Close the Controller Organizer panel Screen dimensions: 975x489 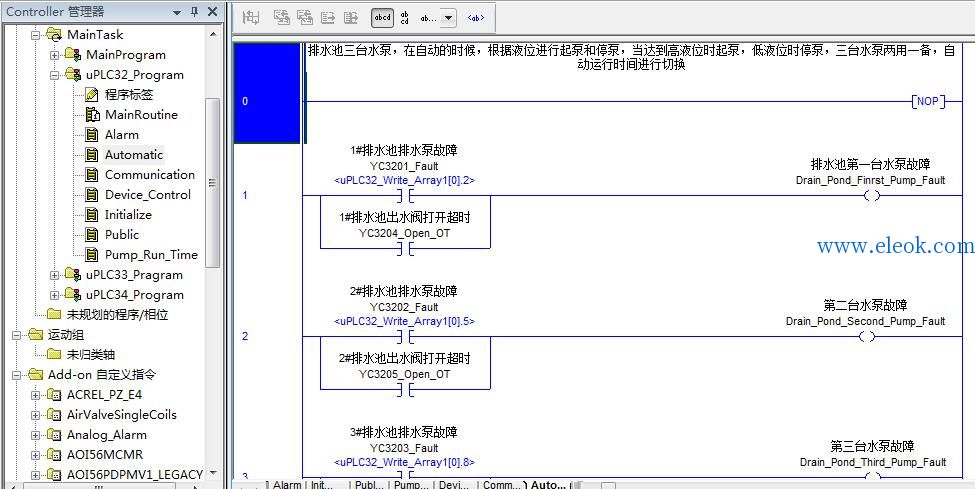pos(212,11)
